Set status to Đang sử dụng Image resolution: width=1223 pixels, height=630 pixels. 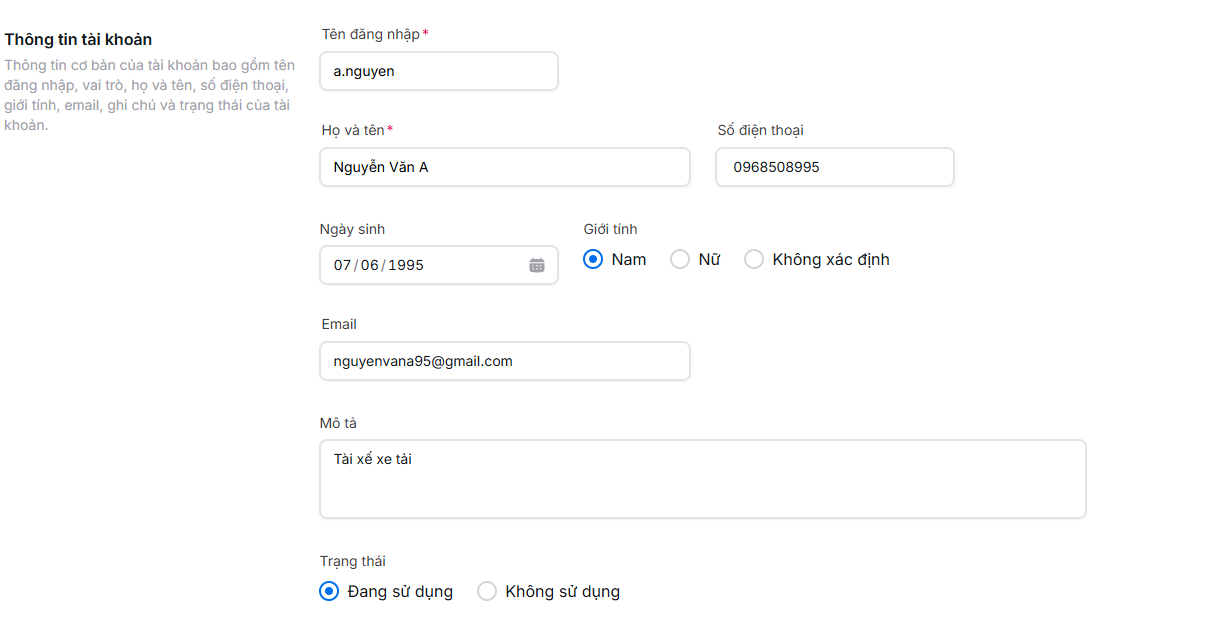tap(329, 592)
